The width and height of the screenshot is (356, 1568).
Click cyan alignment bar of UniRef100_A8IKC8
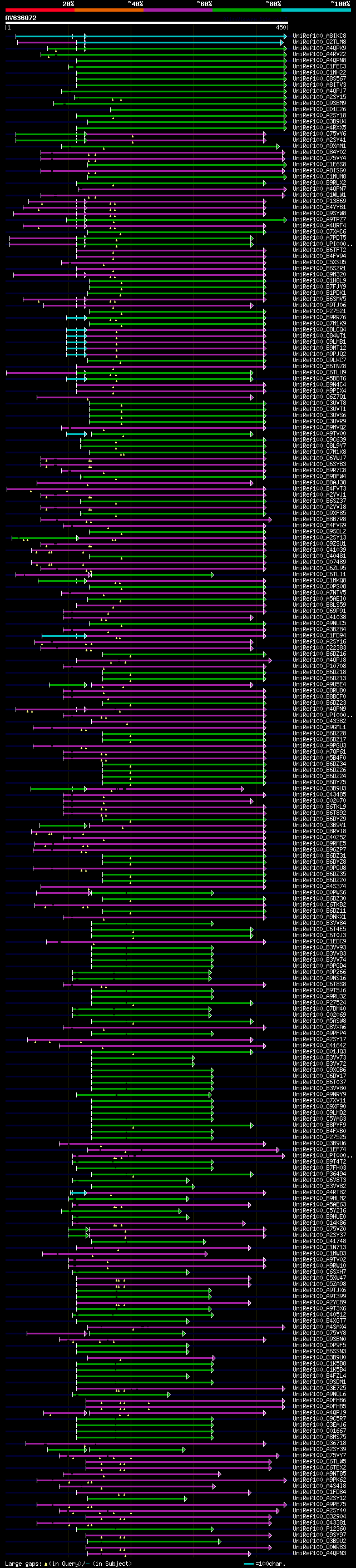coord(151,37)
